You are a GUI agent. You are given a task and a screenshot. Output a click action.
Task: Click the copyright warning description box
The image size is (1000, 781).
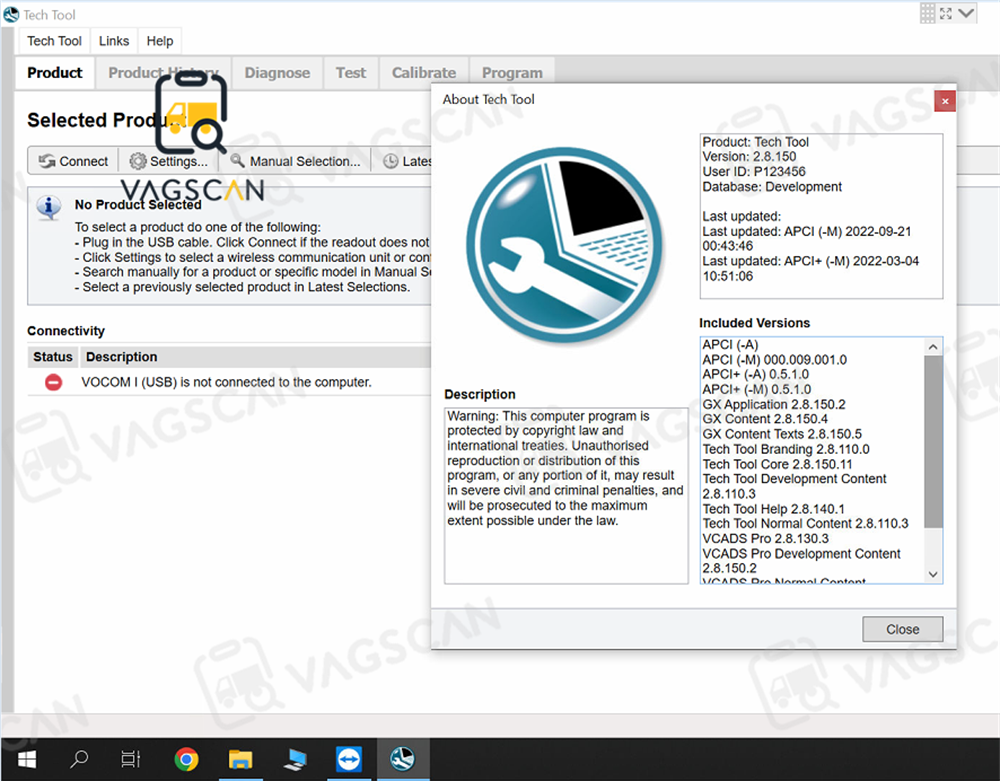click(566, 495)
